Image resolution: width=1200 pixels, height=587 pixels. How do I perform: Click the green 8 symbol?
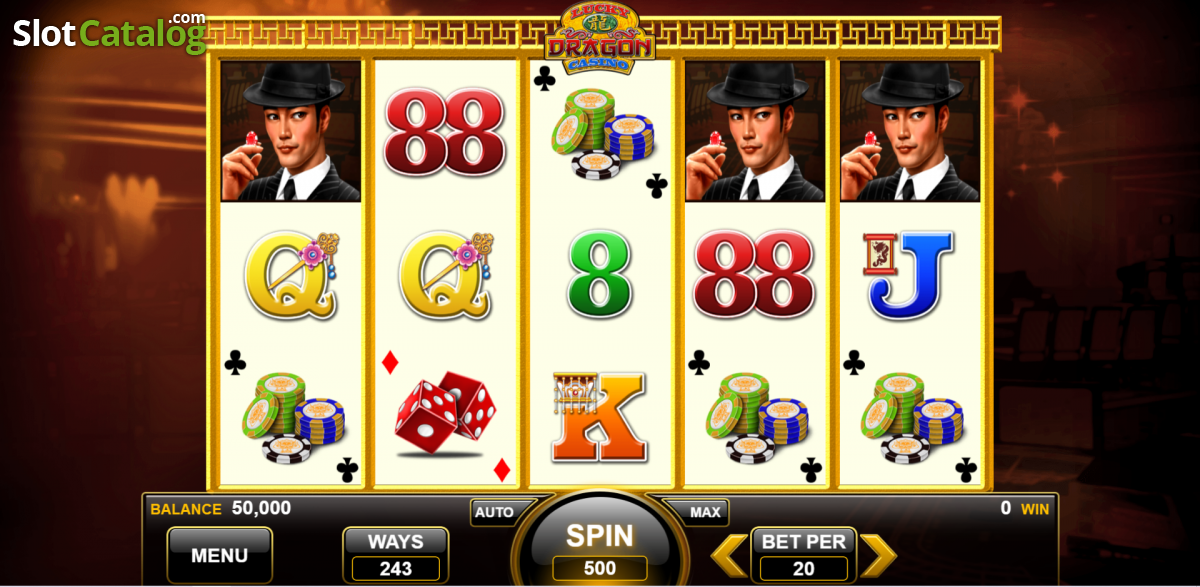coord(600,273)
